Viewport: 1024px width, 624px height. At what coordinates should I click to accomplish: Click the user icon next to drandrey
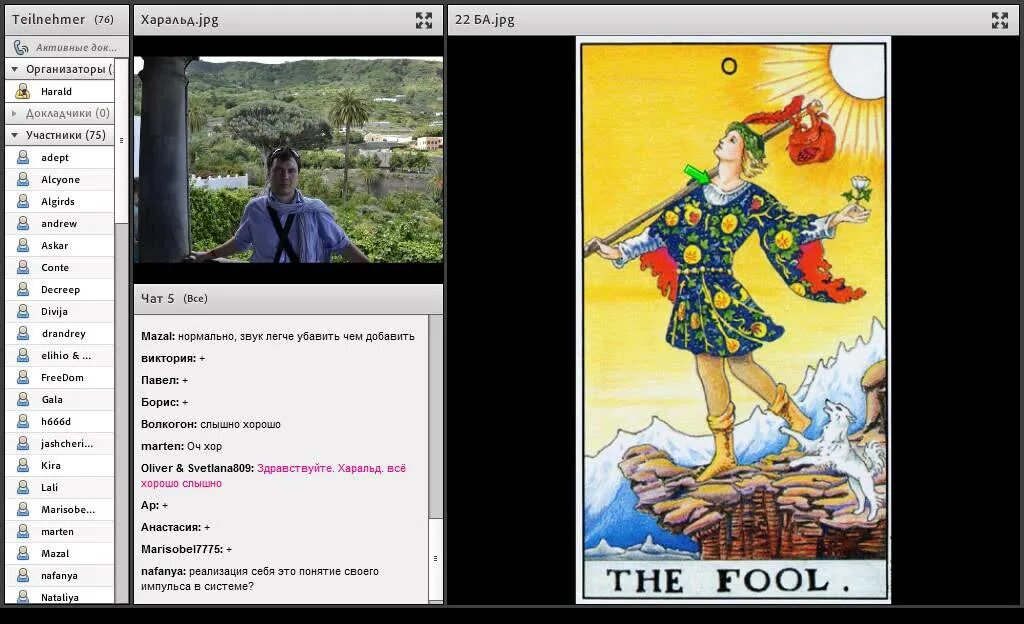(x=23, y=334)
